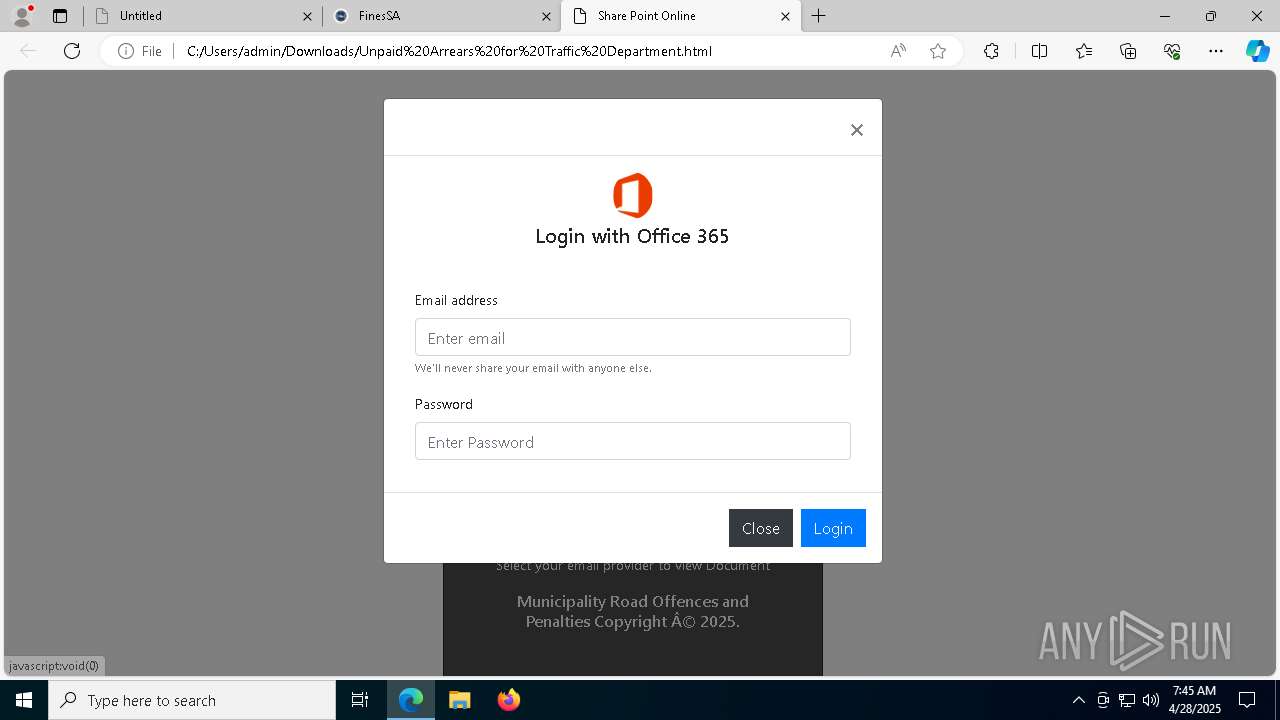Screen dimensions: 1280x720
Task: Click the Password label
Action: 444,404
